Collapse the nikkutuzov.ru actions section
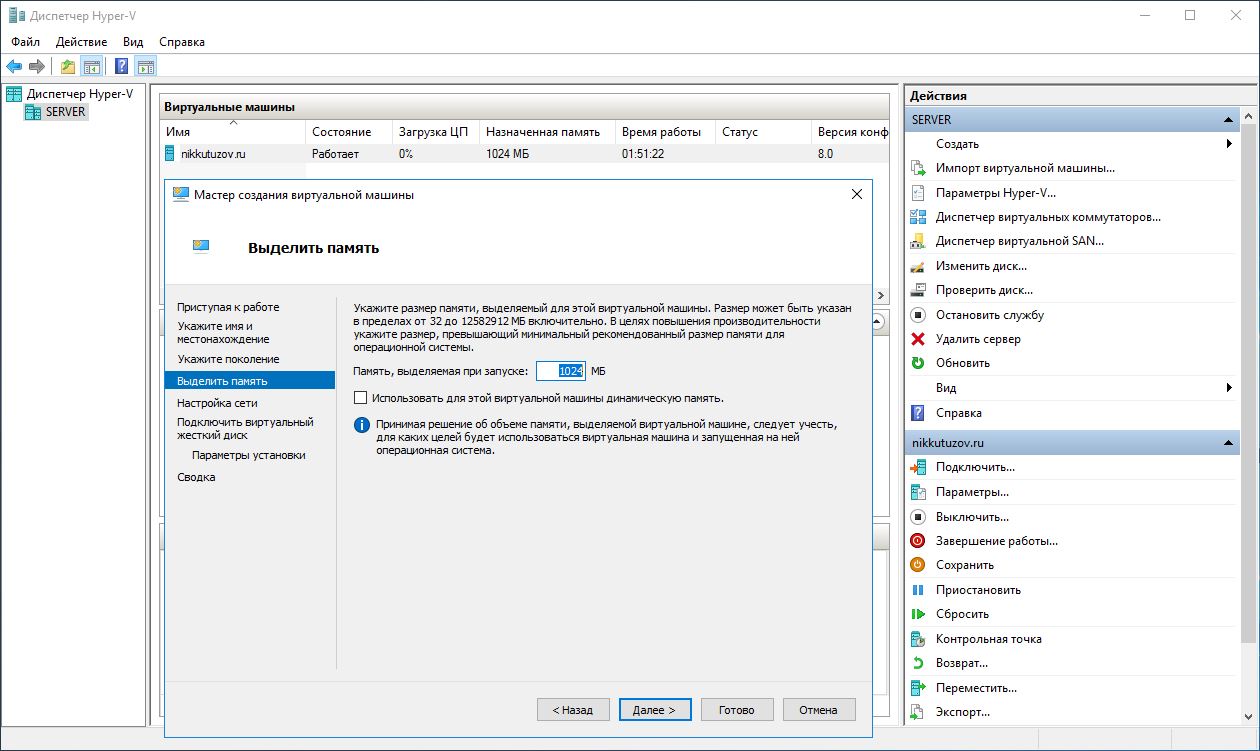The height and width of the screenshot is (751, 1260). (x=1228, y=443)
